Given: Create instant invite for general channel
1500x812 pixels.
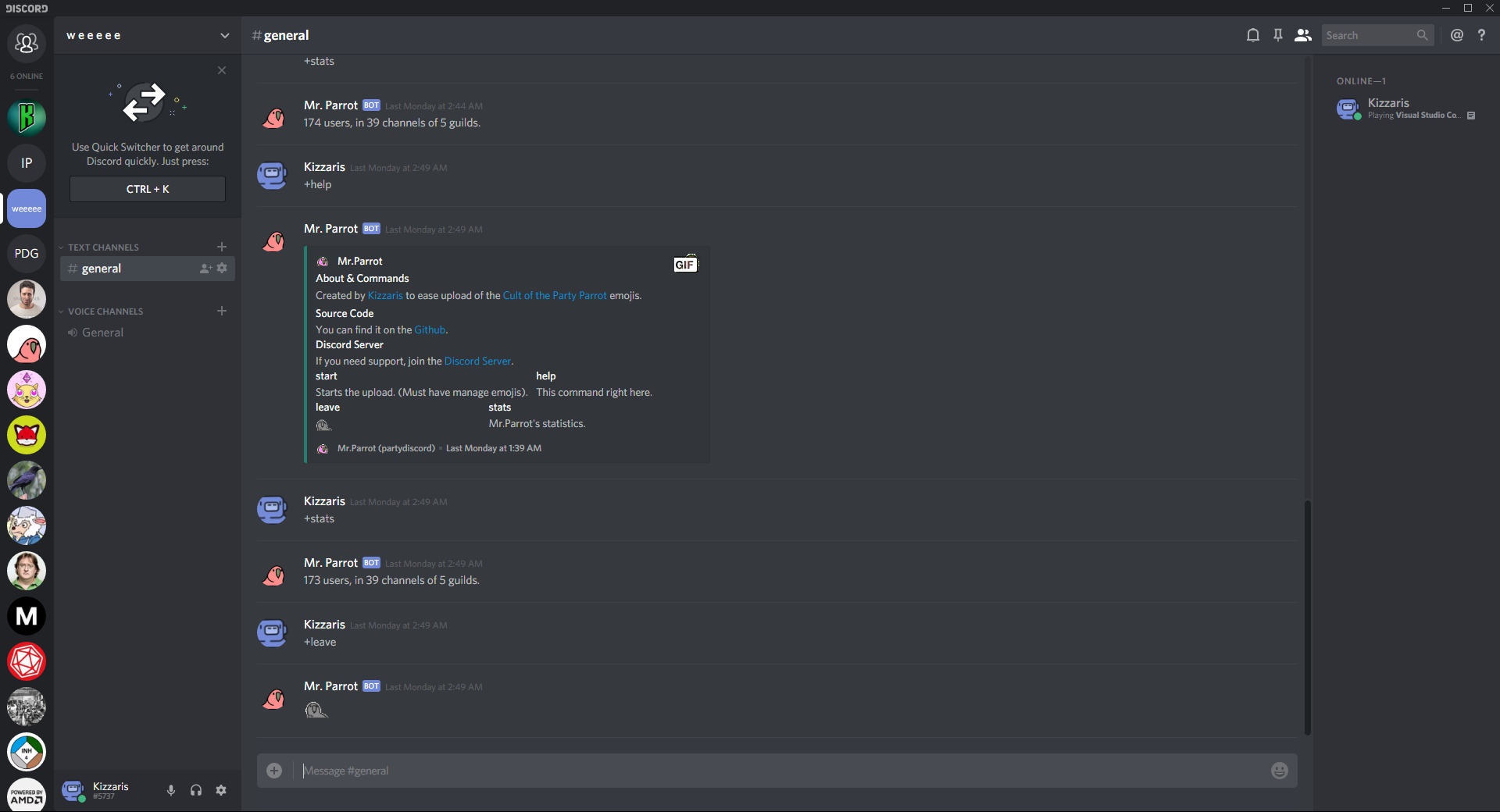Looking at the screenshot, I should [205, 269].
